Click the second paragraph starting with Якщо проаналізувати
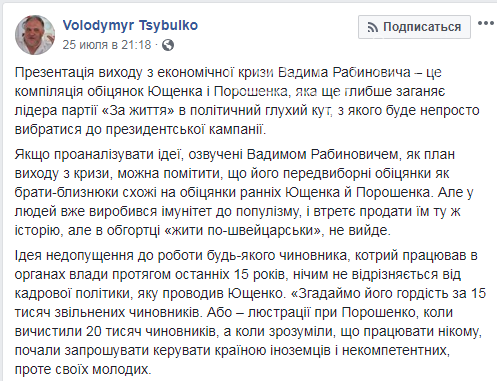This screenshot has width=497, height=381. tap(244, 192)
